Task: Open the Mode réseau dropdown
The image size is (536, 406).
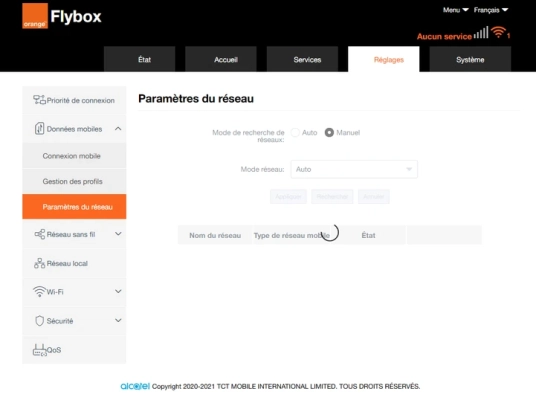Action: 354,169
